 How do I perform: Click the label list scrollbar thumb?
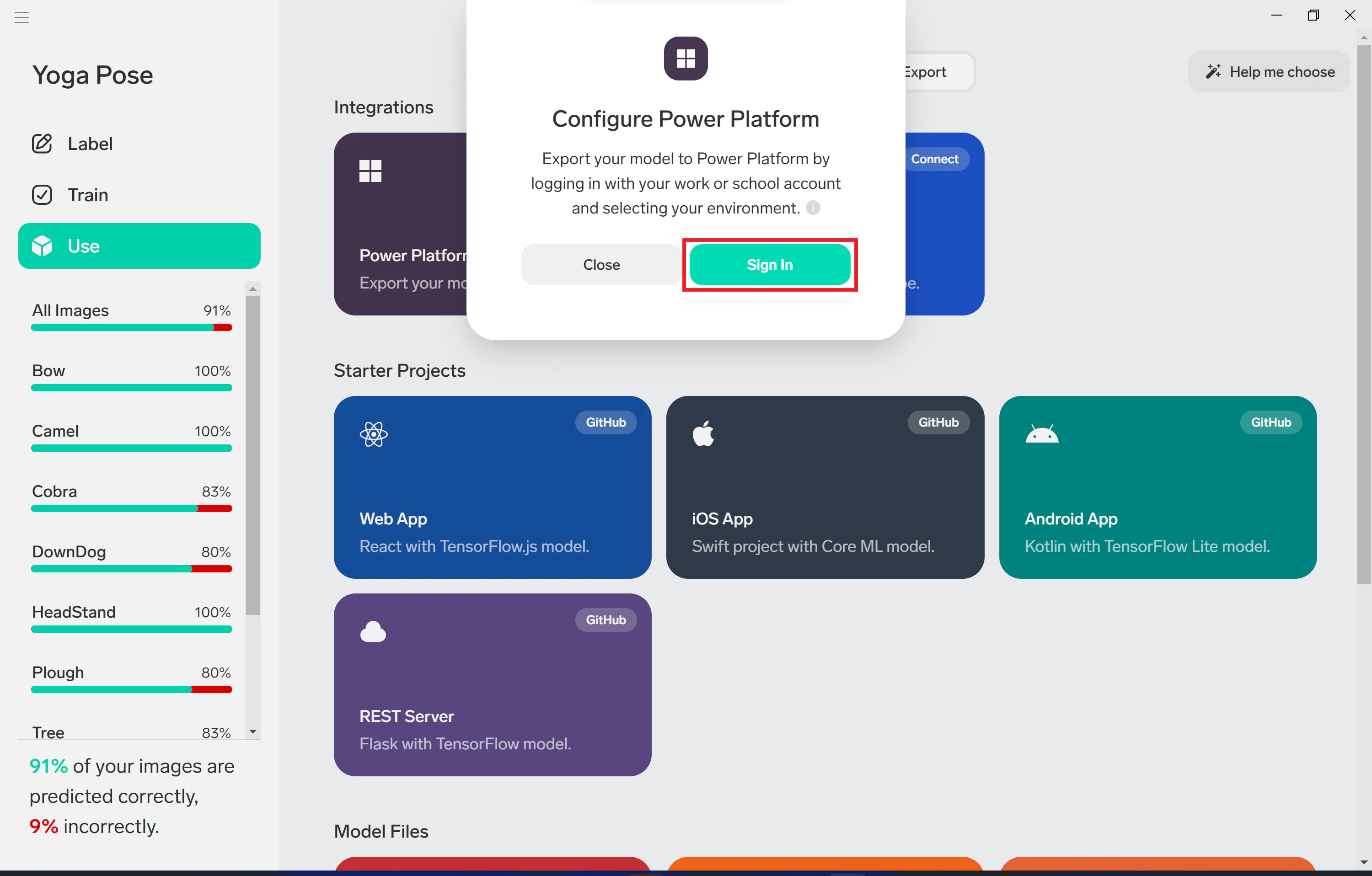click(x=253, y=456)
